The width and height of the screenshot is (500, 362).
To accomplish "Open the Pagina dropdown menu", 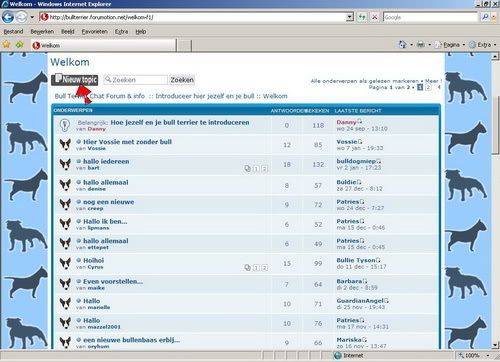I will pyautogui.click(x=464, y=45).
